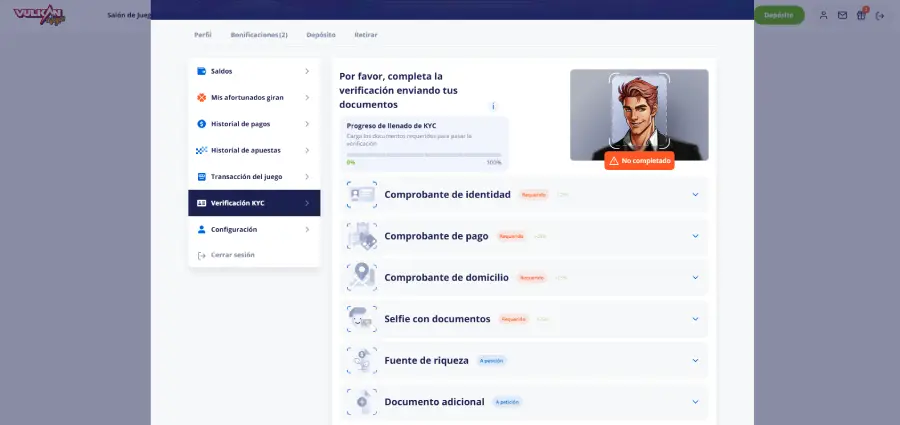
Task: Expand Comprobante de pago section chevron
Action: coord(695,236)
